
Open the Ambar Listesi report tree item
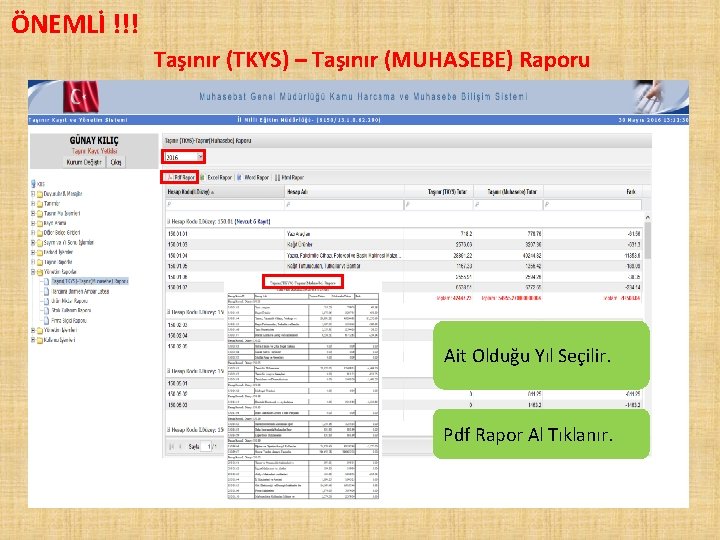click(80, 291)
